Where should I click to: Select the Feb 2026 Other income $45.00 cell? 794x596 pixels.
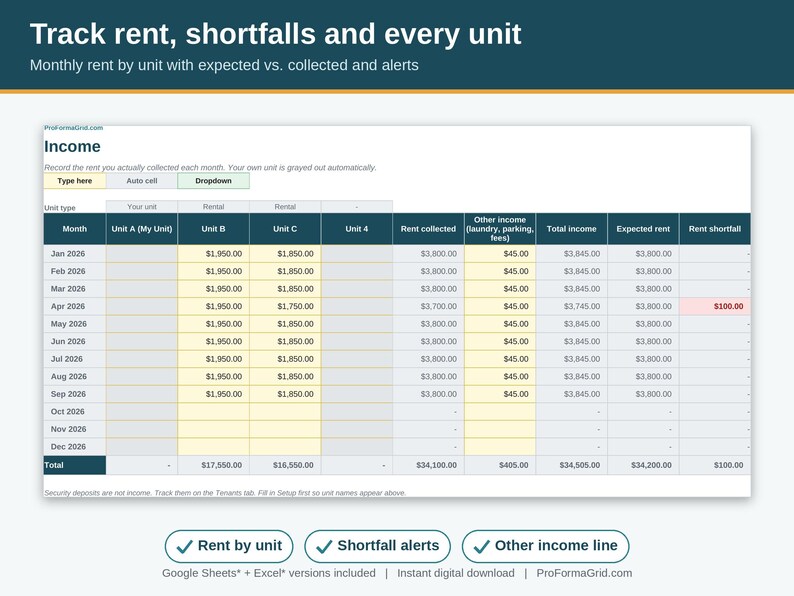pyautogui.click(x=500, y=271)
